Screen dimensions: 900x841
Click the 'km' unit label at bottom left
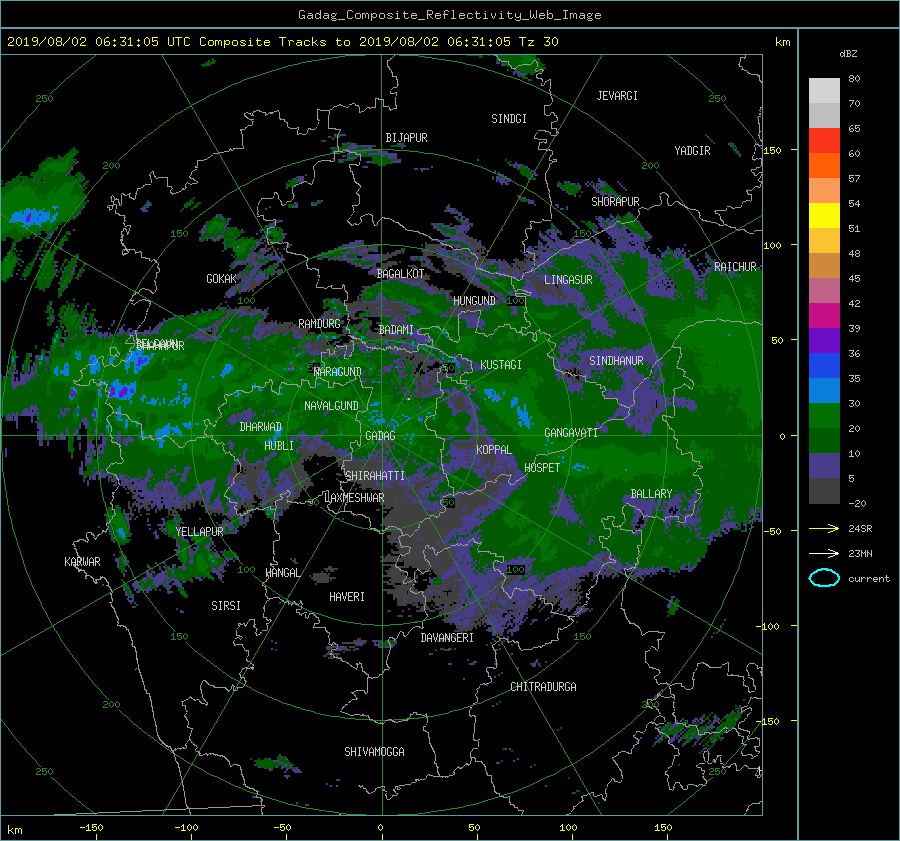[14, 830]
